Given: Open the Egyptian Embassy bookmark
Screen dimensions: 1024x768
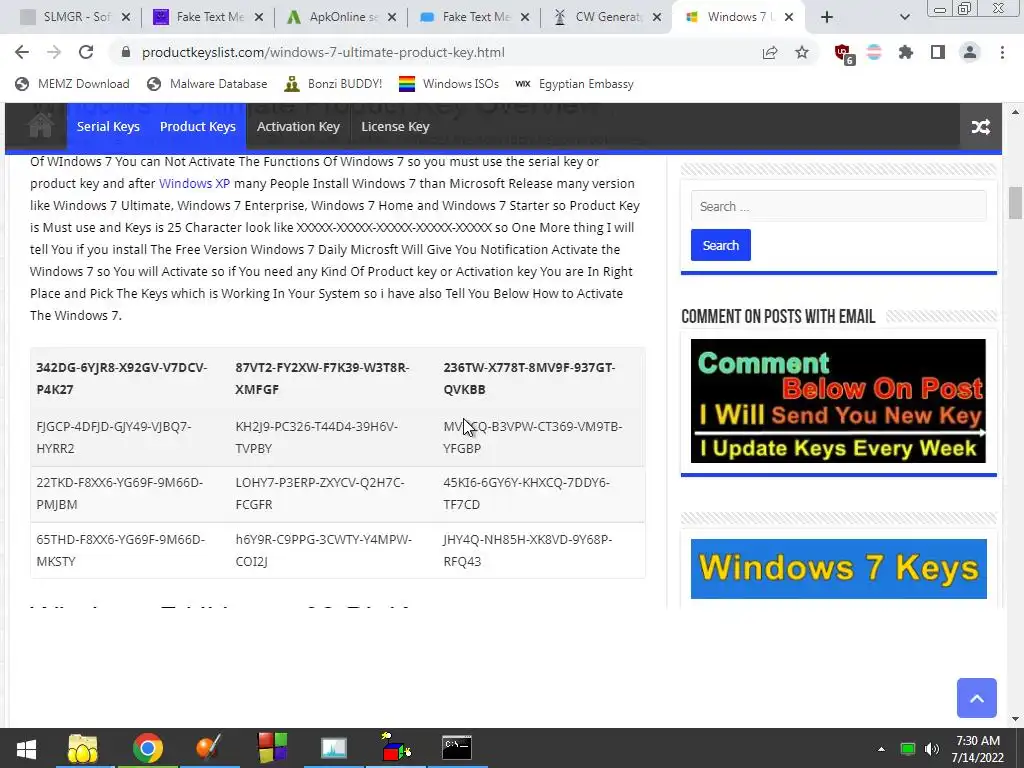Looking at the screenshot, I should pyautogui.click(x=574, y=84).
